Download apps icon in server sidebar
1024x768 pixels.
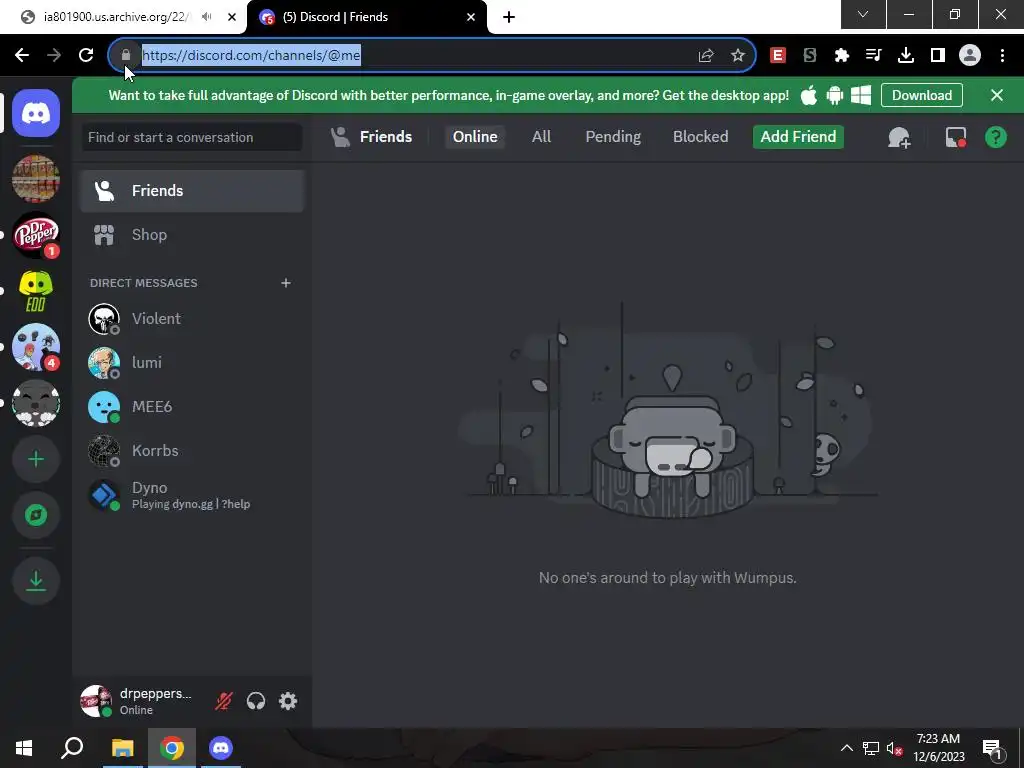(36, 581)
